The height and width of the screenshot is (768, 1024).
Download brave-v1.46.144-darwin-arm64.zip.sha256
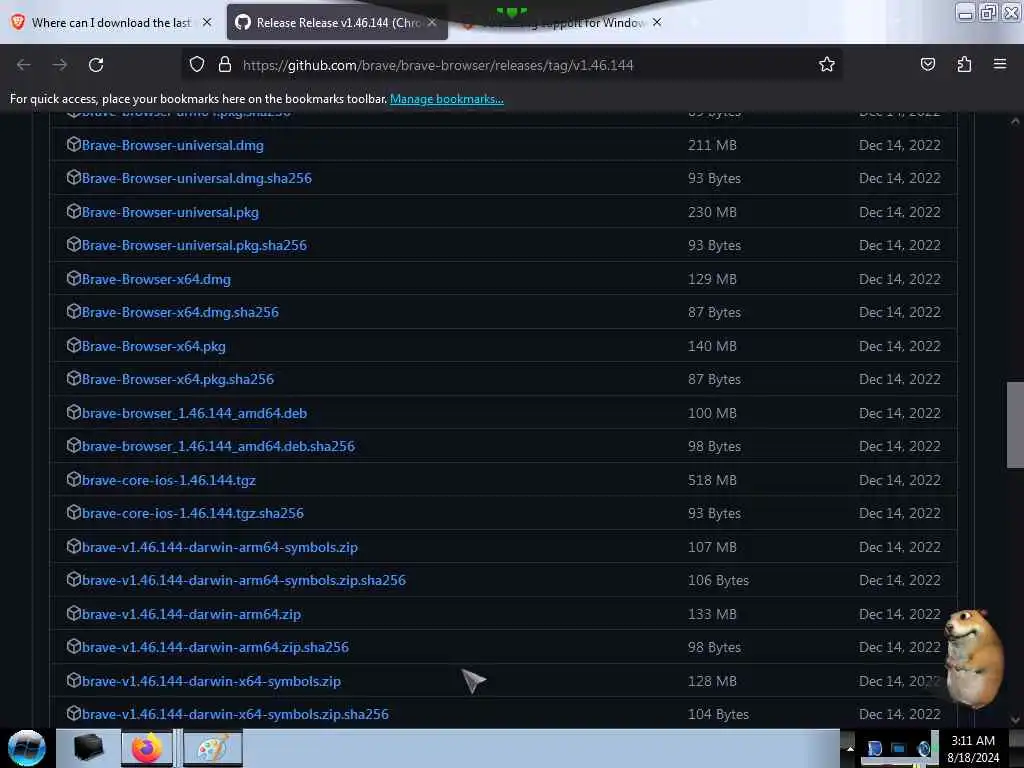[216, 647]
